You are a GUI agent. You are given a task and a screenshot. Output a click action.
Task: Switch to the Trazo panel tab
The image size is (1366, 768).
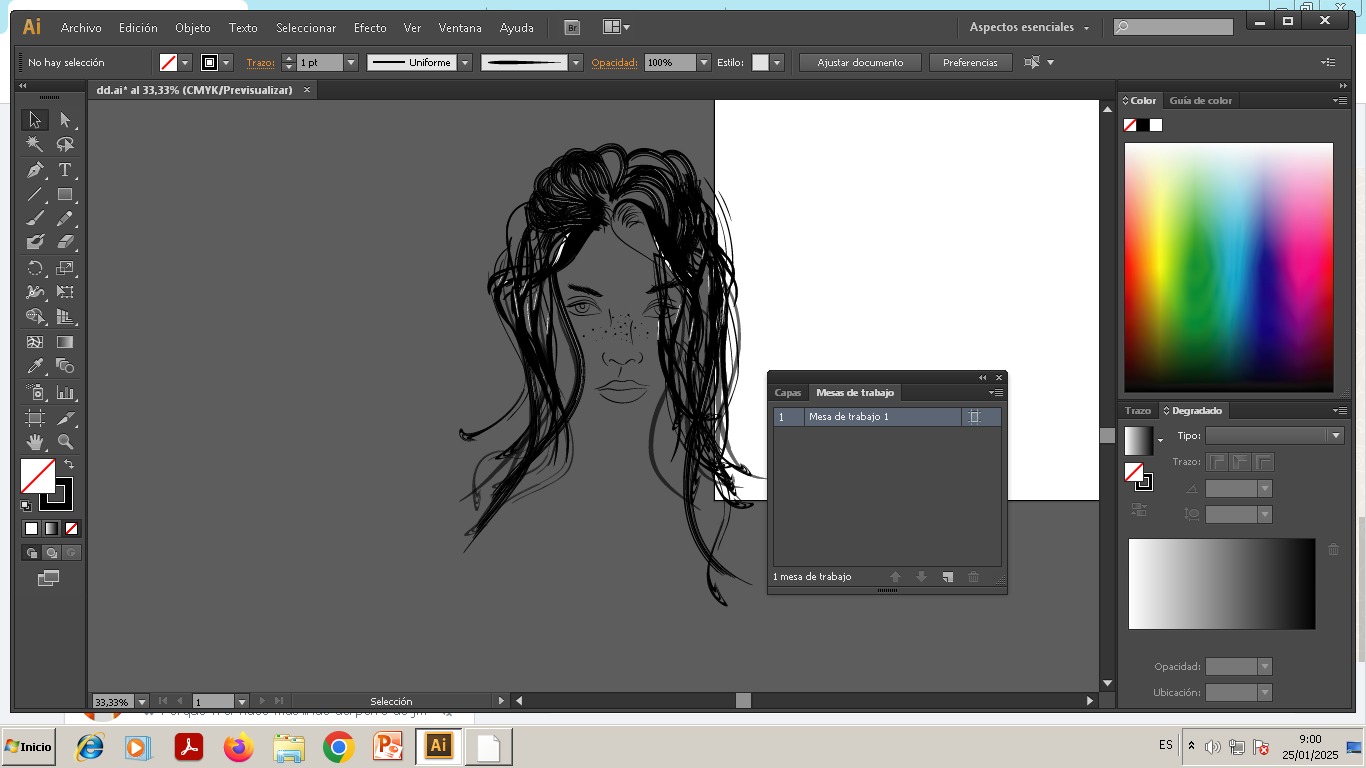[x=1138, y=411]
